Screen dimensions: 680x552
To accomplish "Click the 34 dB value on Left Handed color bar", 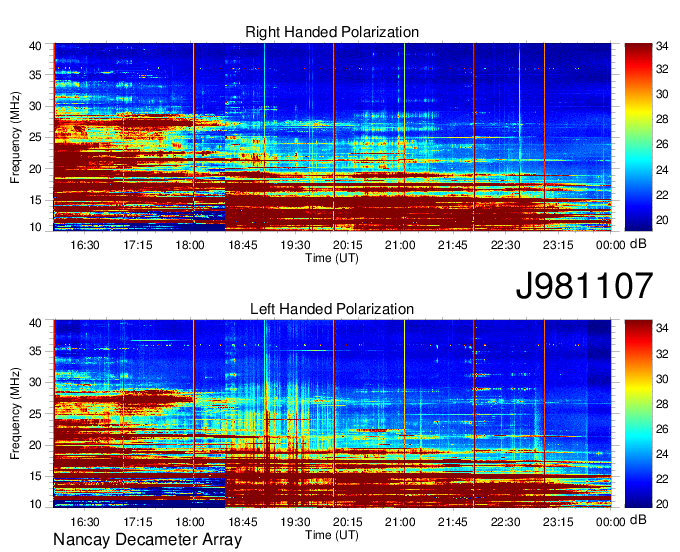I will tap(662, 328).
